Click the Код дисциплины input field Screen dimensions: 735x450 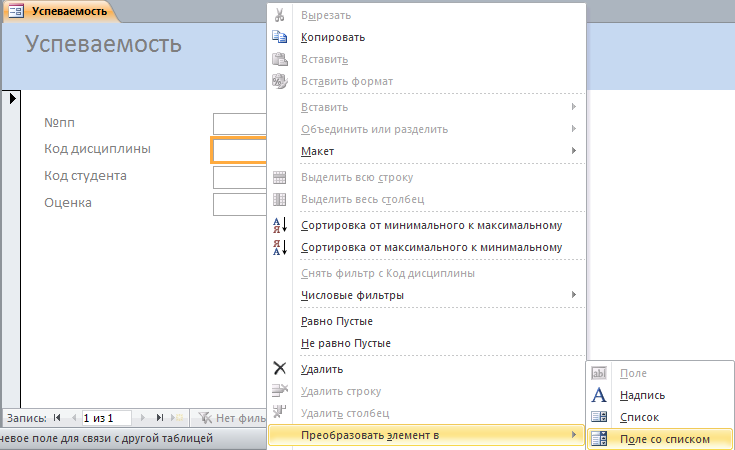(x=239, y=150)
